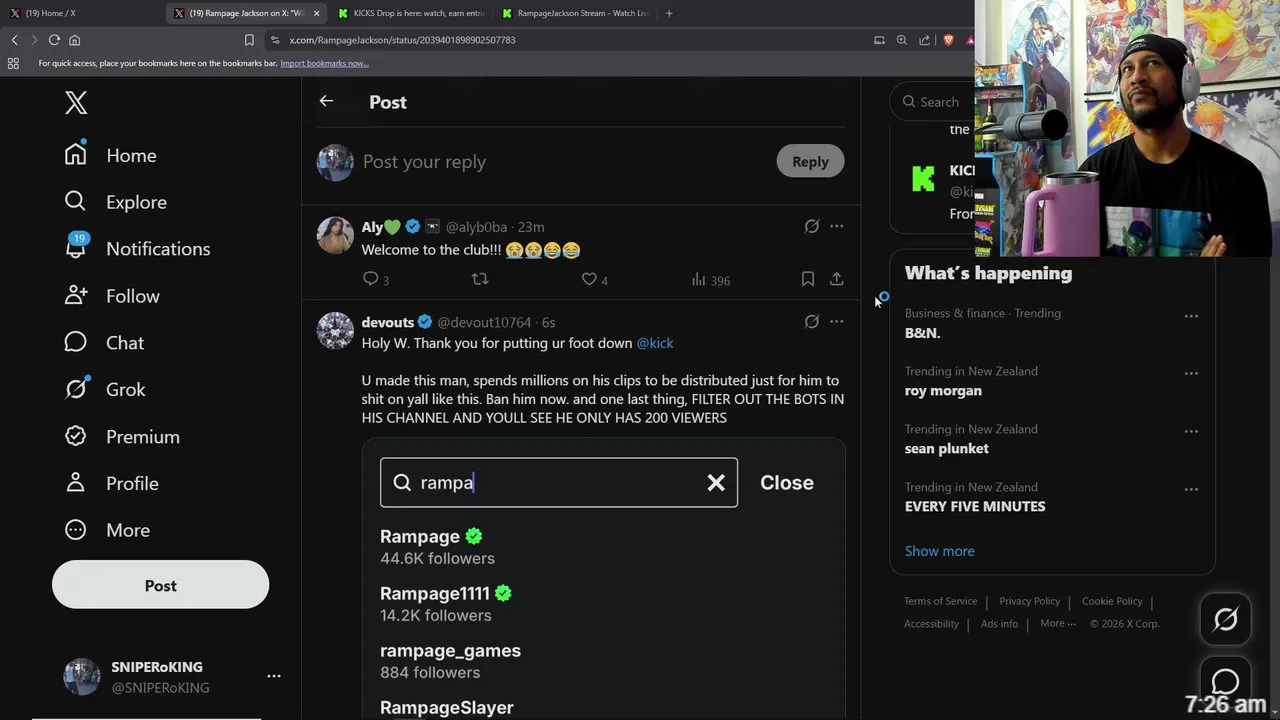Click the Brave Shields icon
The width and height of the screenshot is (1280, 720).
click(x=948, y=40)
